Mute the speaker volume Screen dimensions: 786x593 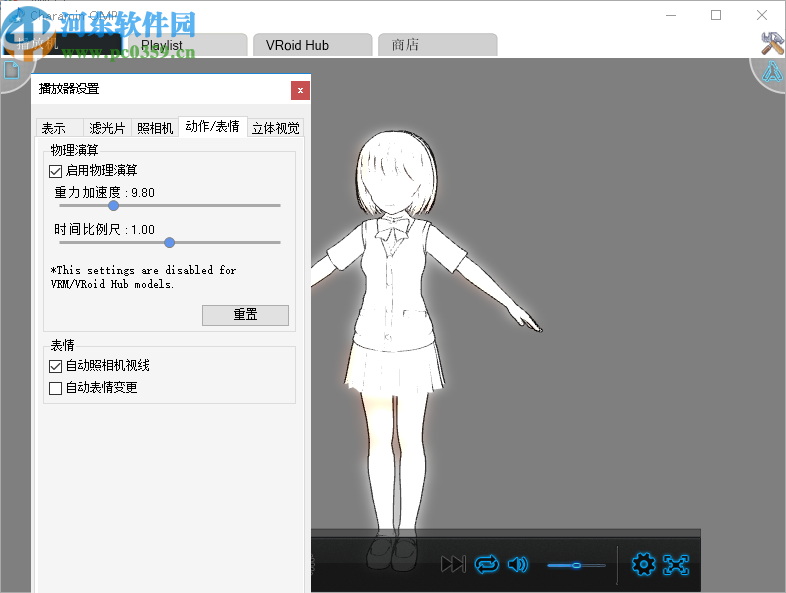pos(518,565)
